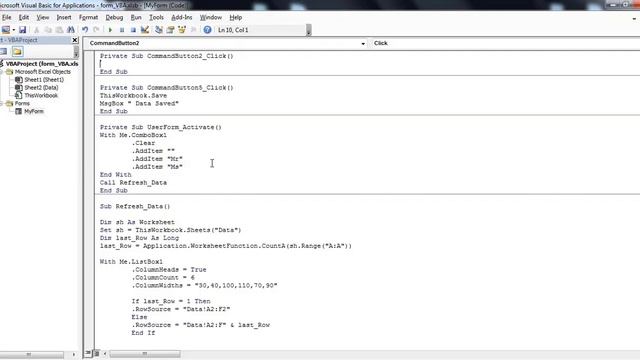Viewport: 640px width, 360px height.
Task: Switch to Full Module View button
Action: coord(97,353)
